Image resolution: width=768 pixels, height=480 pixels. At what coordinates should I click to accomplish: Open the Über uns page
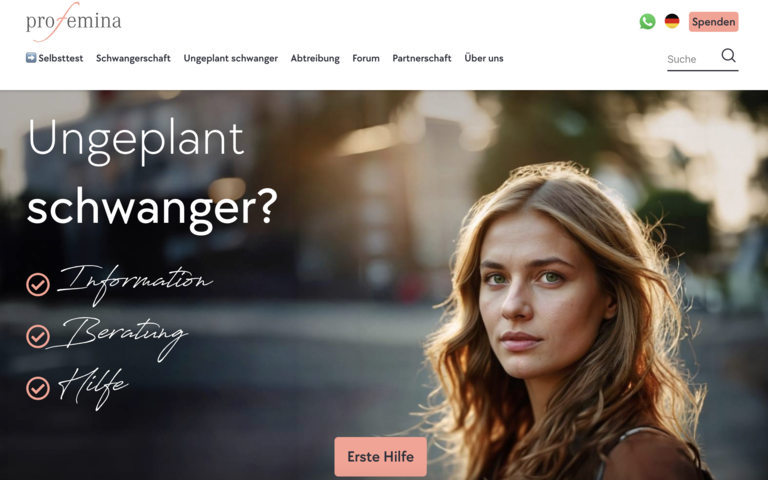[484, 58]
